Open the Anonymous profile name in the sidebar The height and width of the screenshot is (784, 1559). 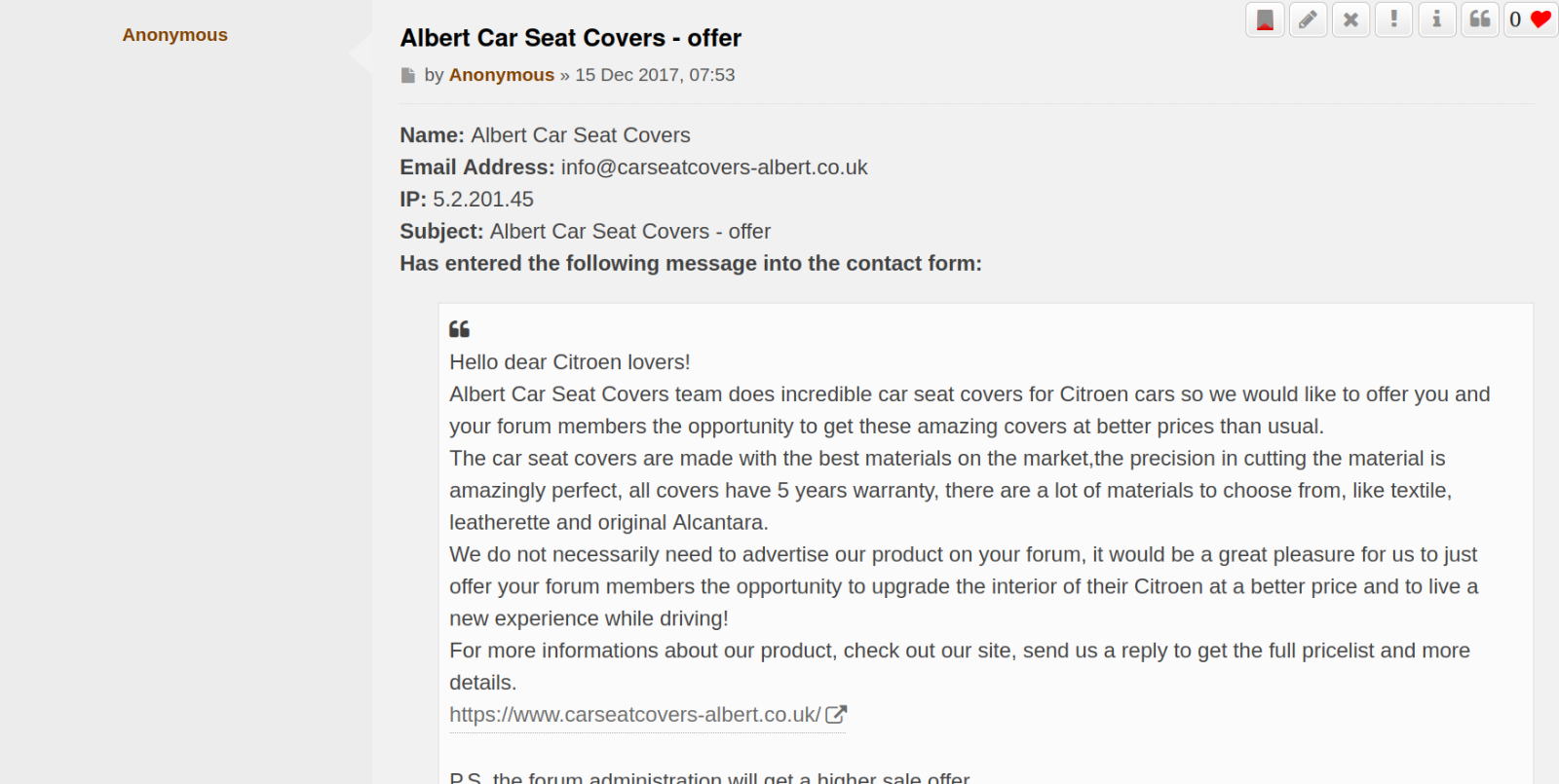point(174,35)
